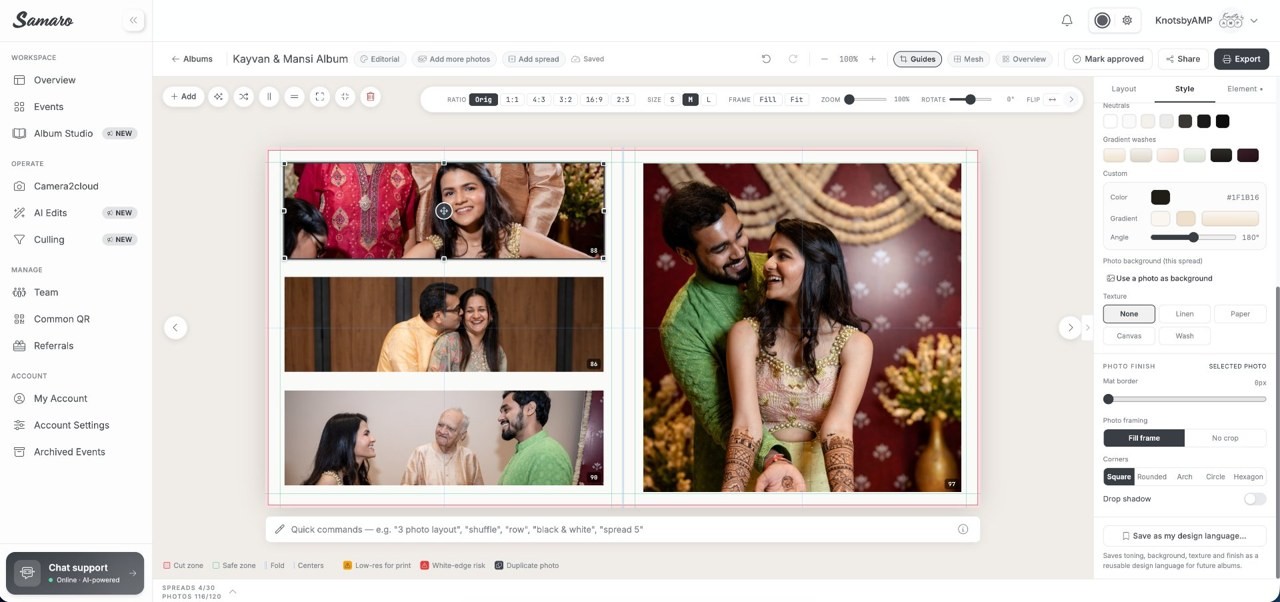The width and height of the screenshot is (1280, 602).
Task: Delete the selected photo with the trash icon
Action: click(x=370, y=97)
